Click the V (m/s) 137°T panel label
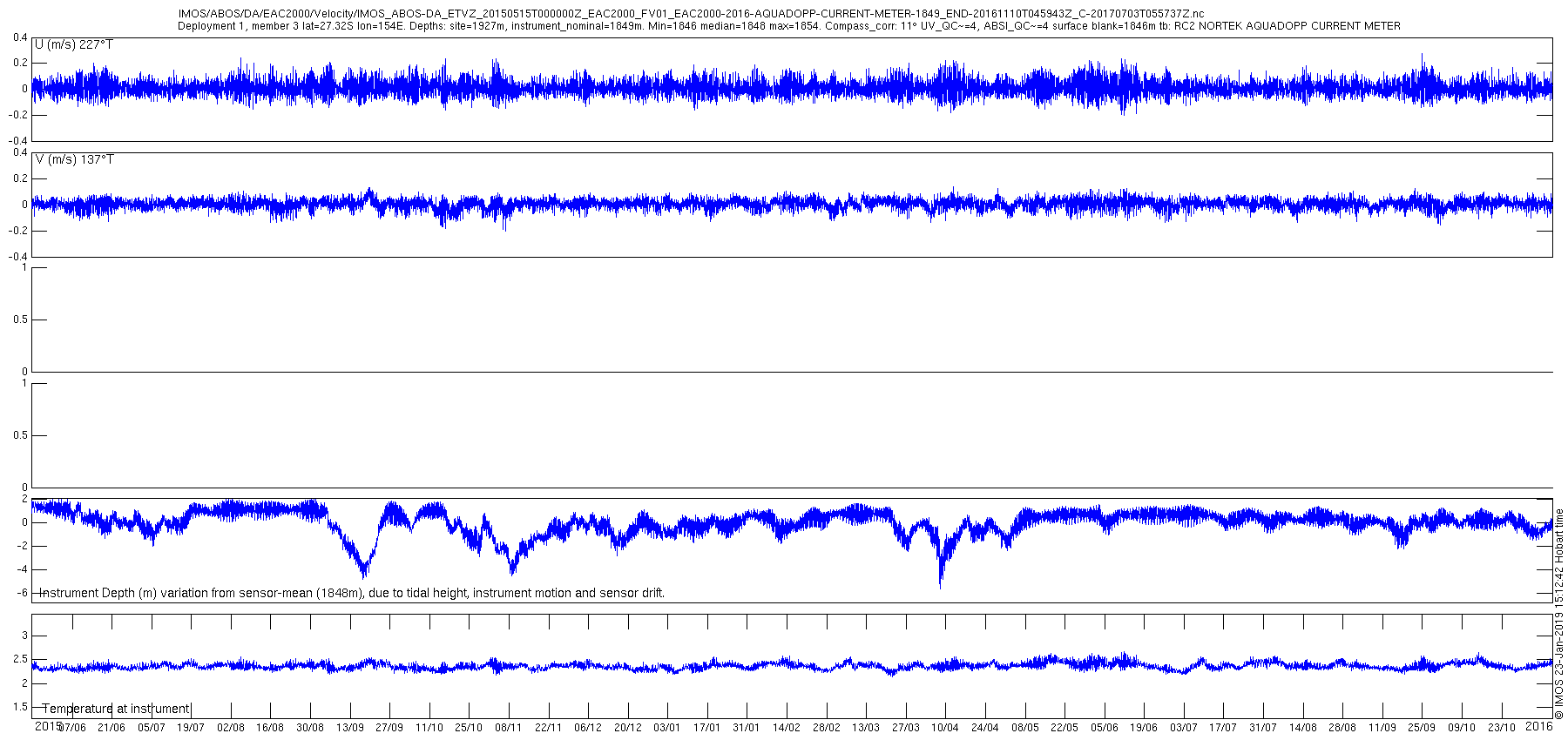The height and width of the screenshot is (740, 1568). click(74, 159)
